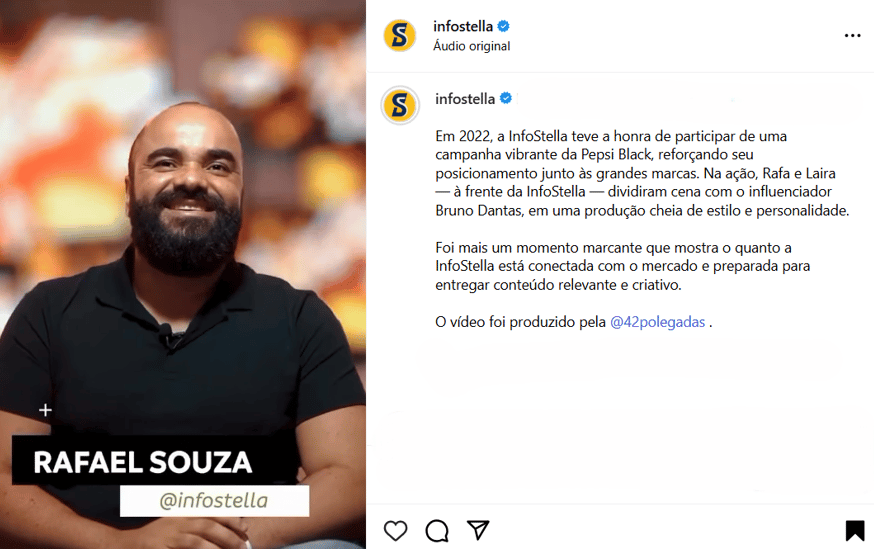Click the infostella avatar beside the caption
The height and width of the screenshot is (549, 874).
click(x=400, y=105)
